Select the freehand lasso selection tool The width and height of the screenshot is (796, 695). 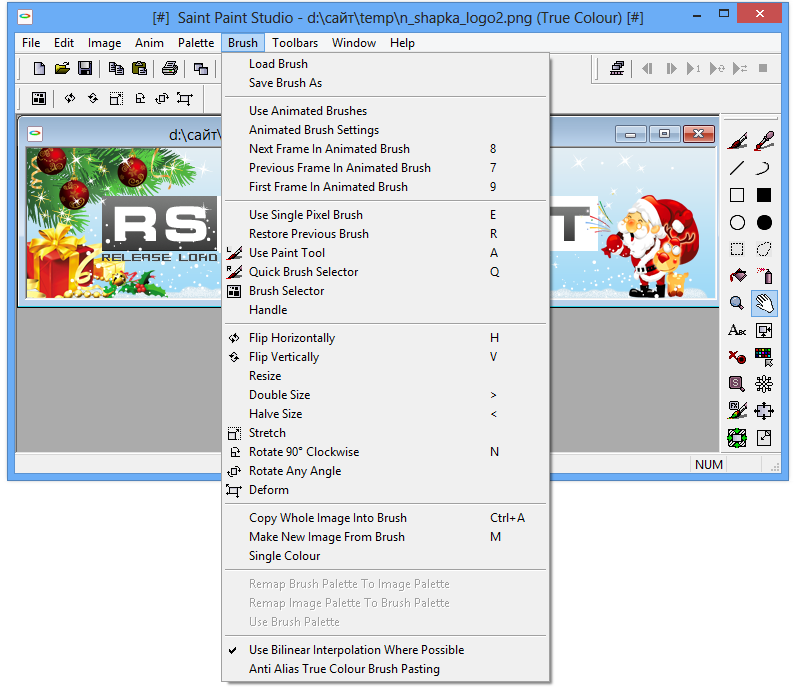point(764,249)
